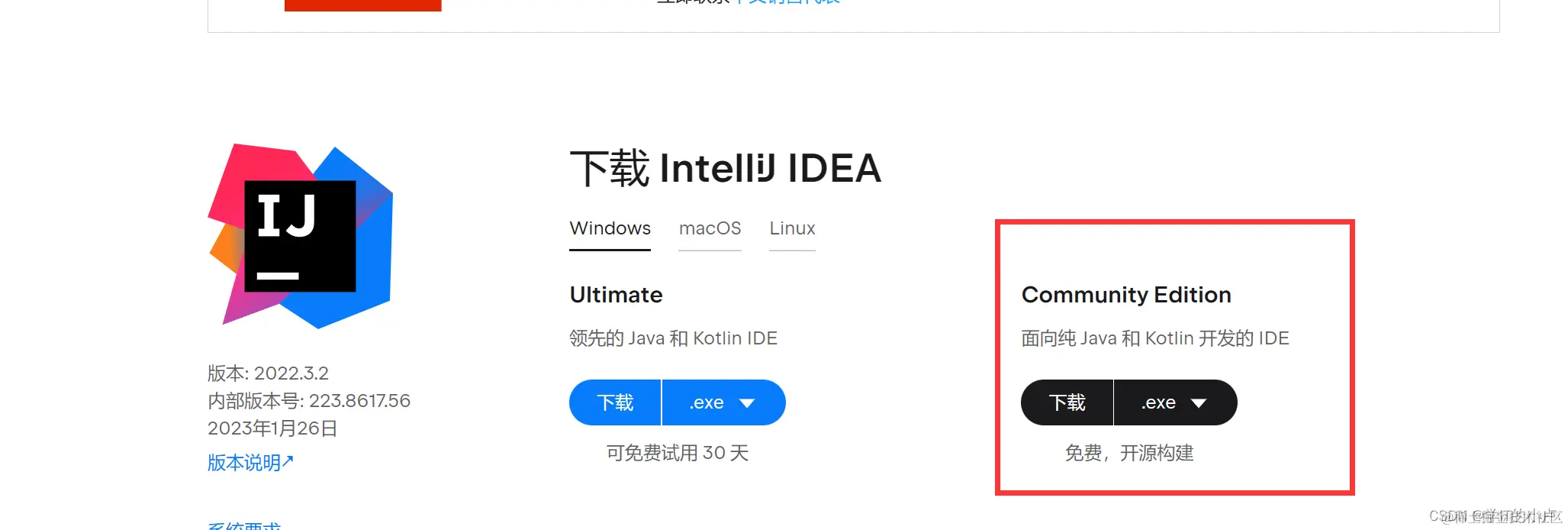
Task: Click the 下载 IntelliJ IDEA page heading
Action: [x=726, y=167]
